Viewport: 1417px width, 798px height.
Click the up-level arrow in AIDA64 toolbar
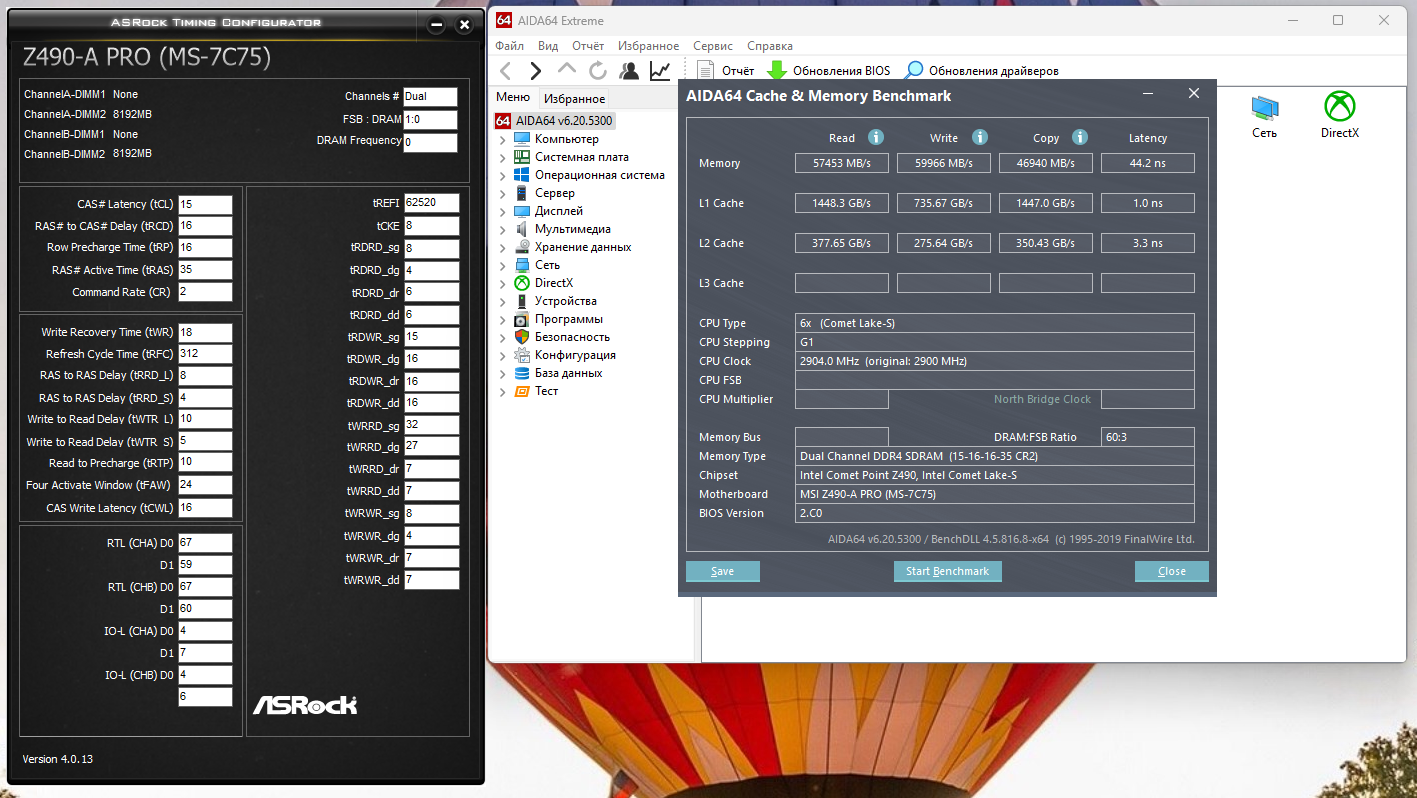coord(567,70)
